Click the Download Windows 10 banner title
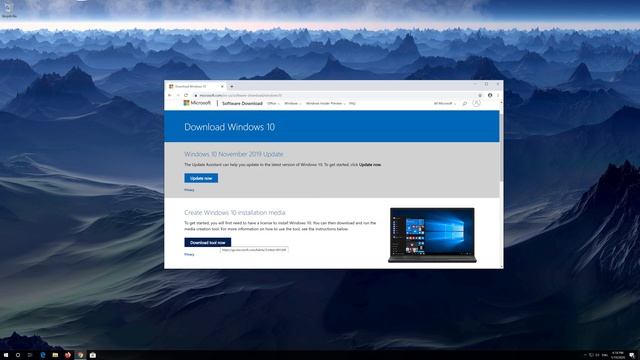The image size is (640, 360). (x=229, y=127)
